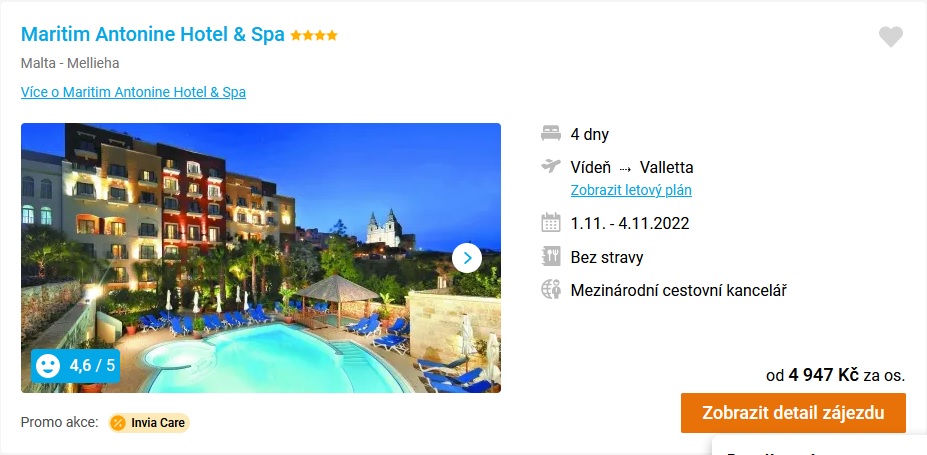Click the percent icon in Invia Care badge

click(118, 423)
